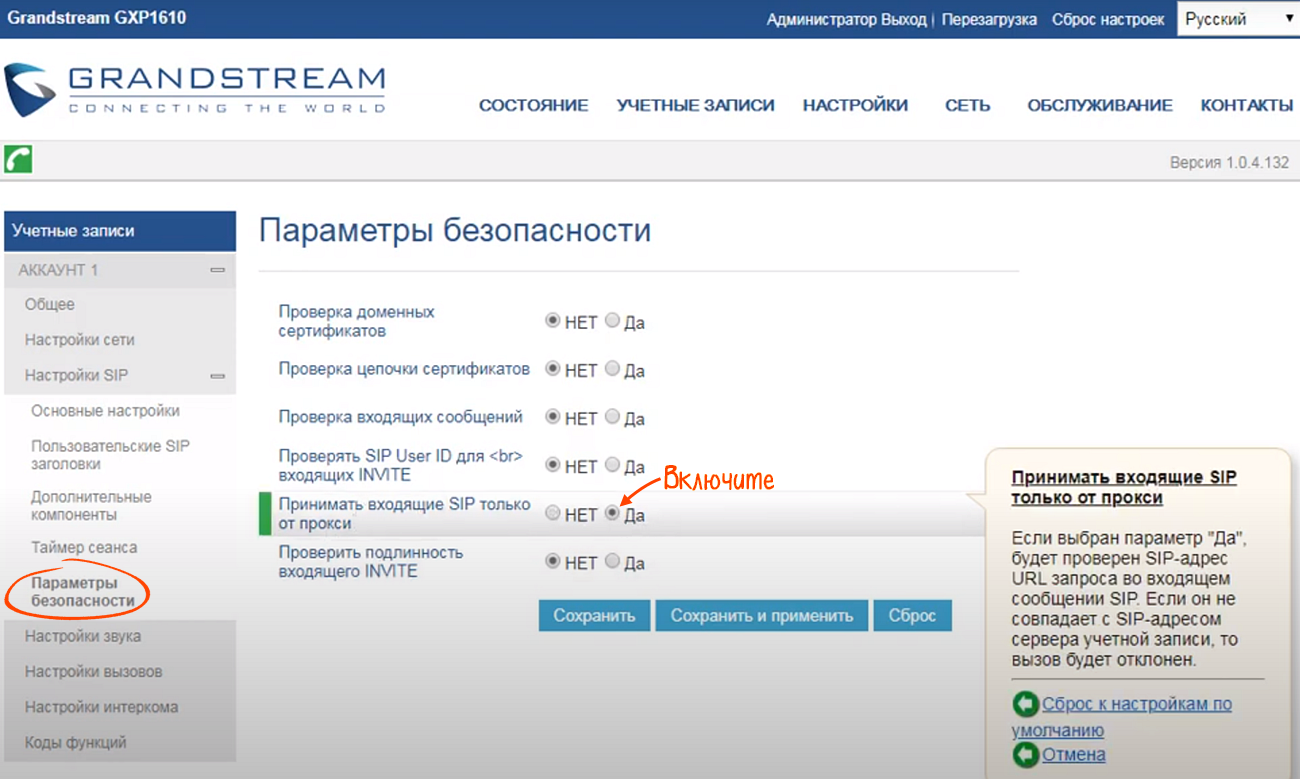Viewport: 1300px width, 779px height.
Task: Open the Русский language dropdown
Action: (x=1238, y=19)
